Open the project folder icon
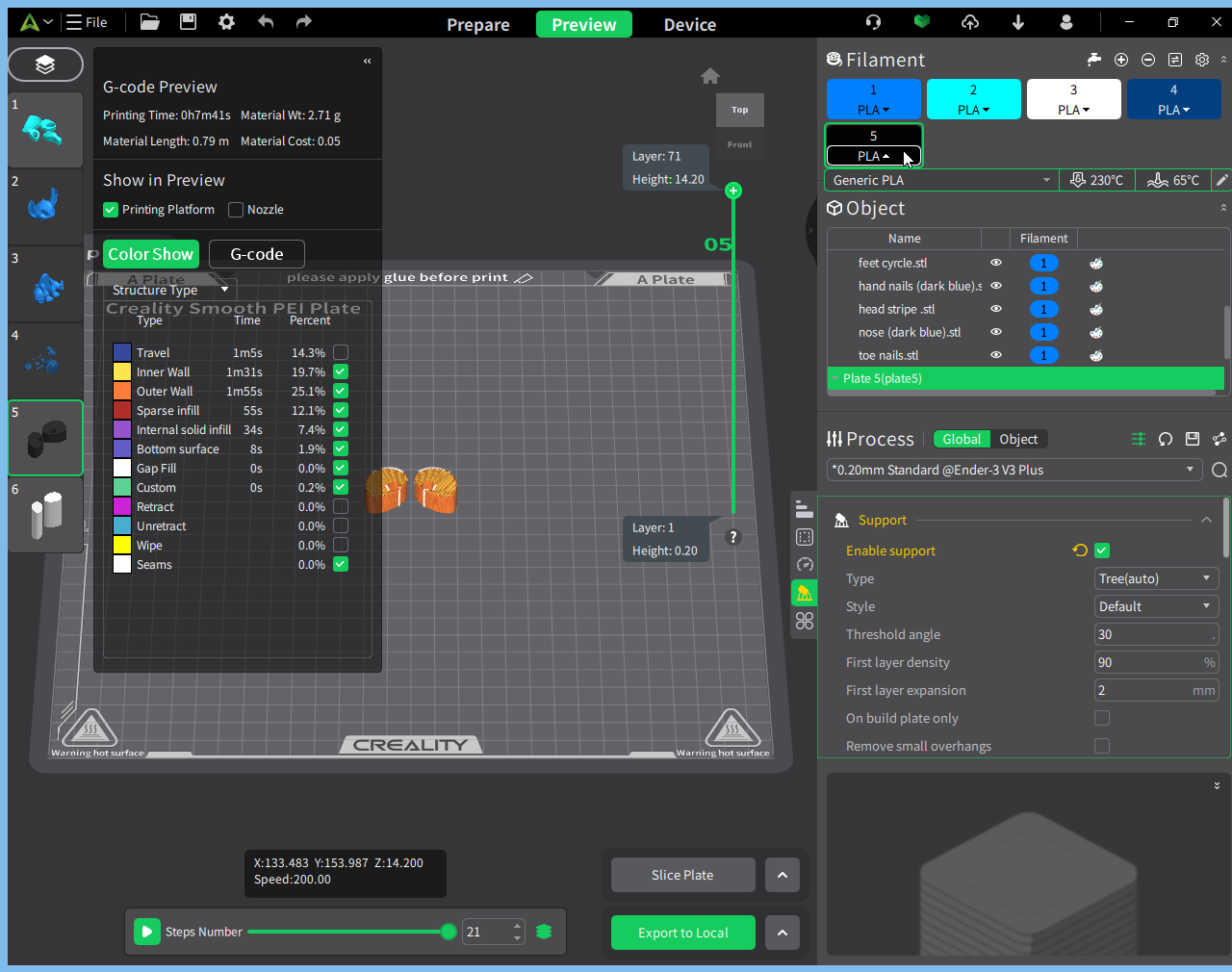Screen dimensions: 1232x972 [149, 22]
